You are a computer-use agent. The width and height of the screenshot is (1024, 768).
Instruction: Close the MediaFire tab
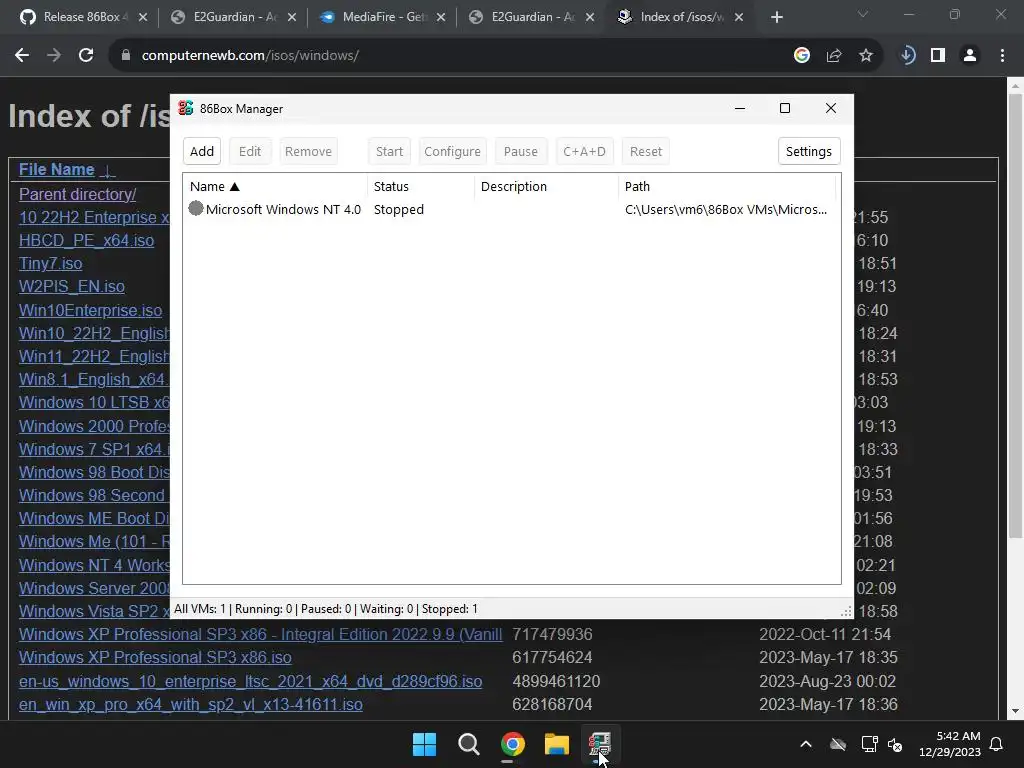coord(441,18)
